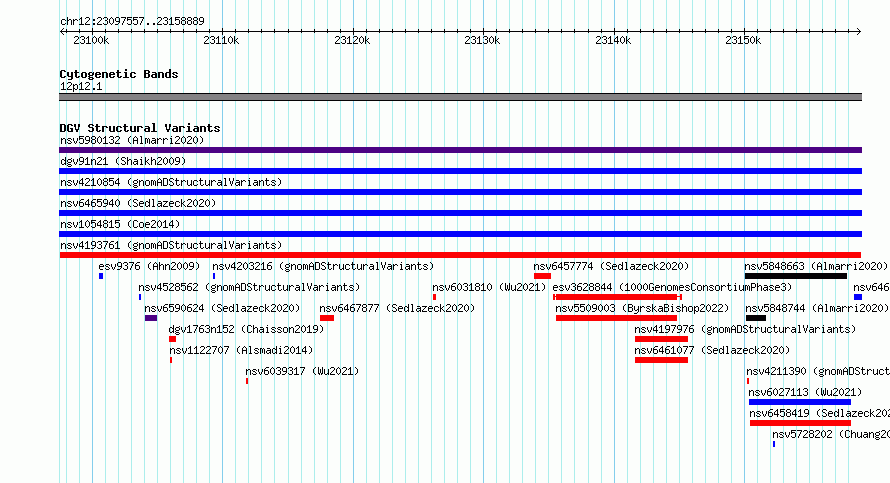
Task: Select the blue nsv6027113 feature bar
Action: 800,402
